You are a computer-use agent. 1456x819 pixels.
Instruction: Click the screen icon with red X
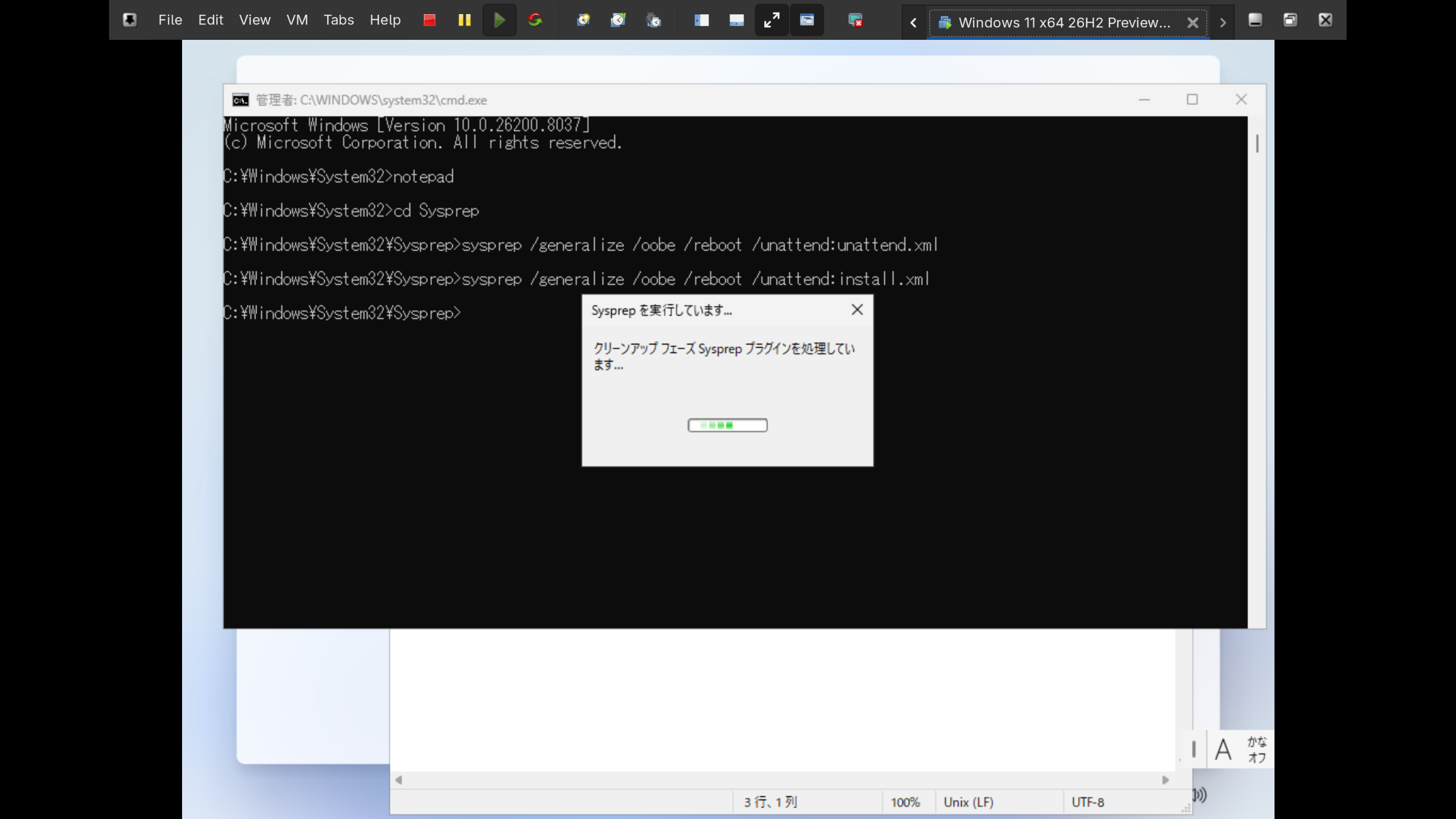pyautogui.click(x=855, y=20)
